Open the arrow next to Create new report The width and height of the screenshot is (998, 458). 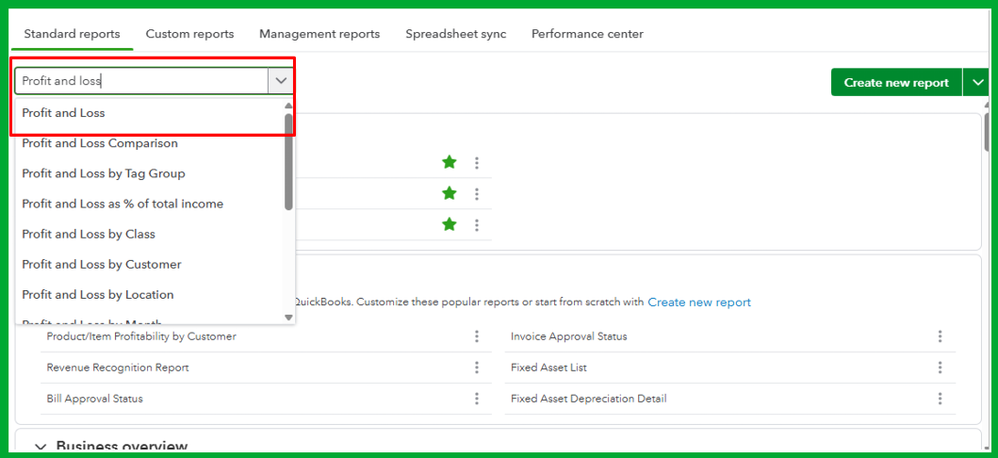coord(975,83)
